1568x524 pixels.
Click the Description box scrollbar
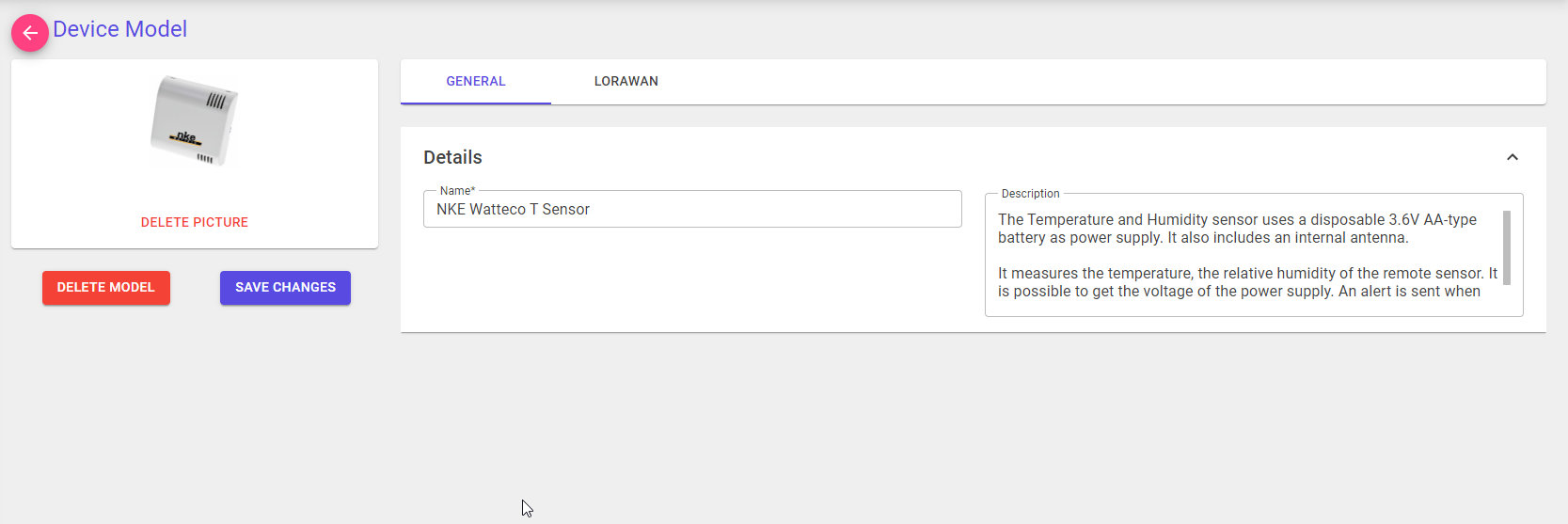pos(1507,246)
